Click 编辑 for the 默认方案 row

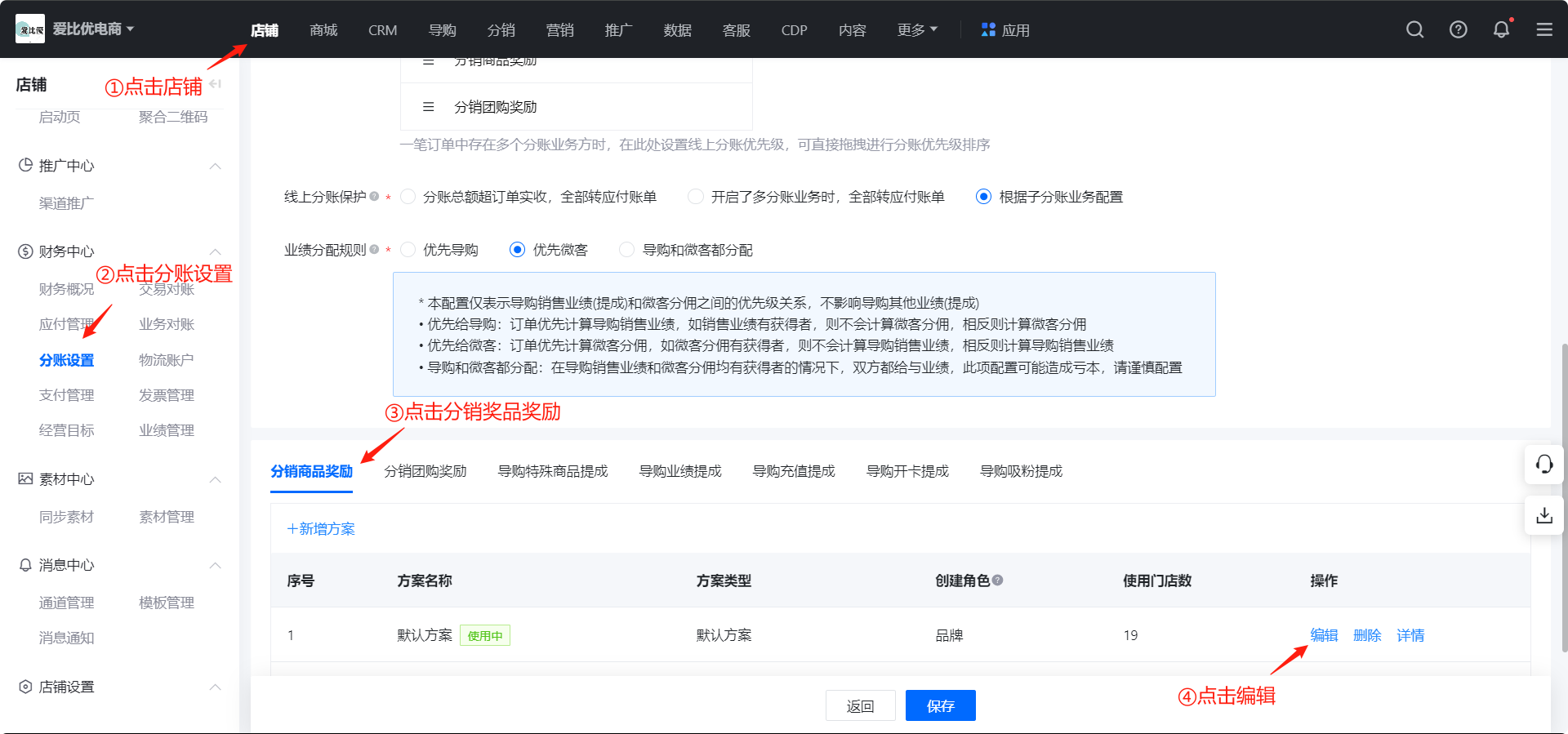[x=1324, y=635]
